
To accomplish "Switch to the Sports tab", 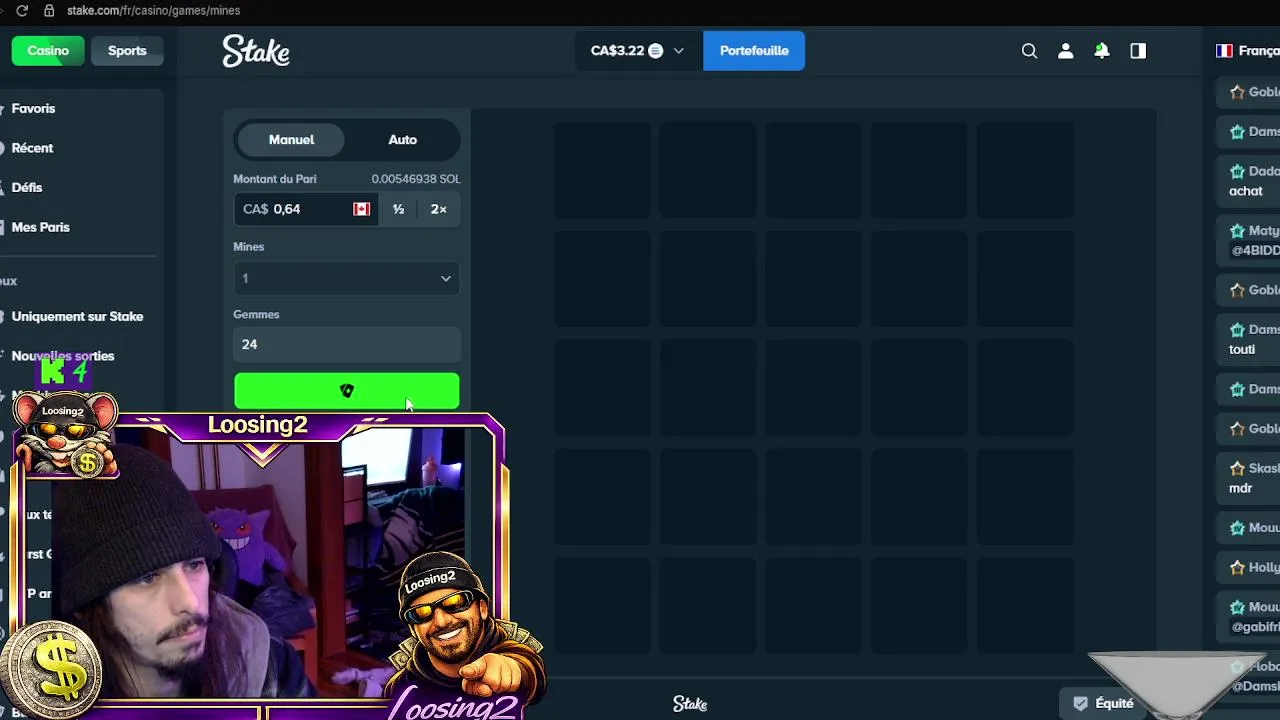I will (127, 51).
